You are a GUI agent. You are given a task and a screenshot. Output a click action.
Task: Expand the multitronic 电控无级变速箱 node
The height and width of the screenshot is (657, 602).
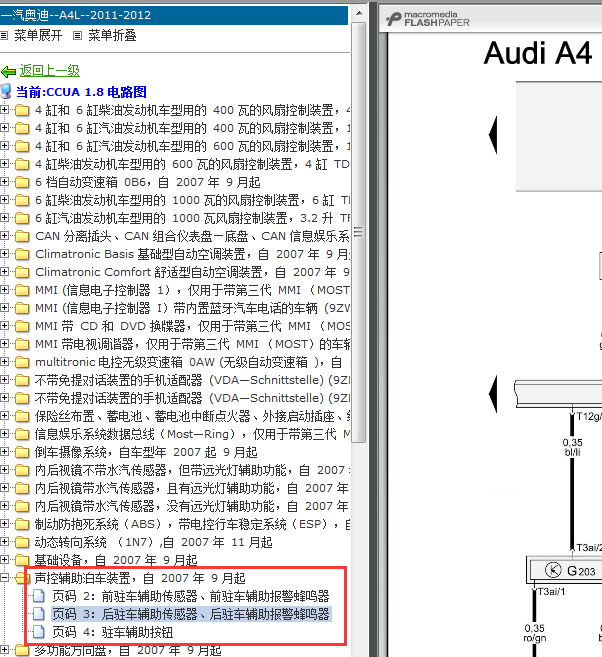(x=4, y=362)
